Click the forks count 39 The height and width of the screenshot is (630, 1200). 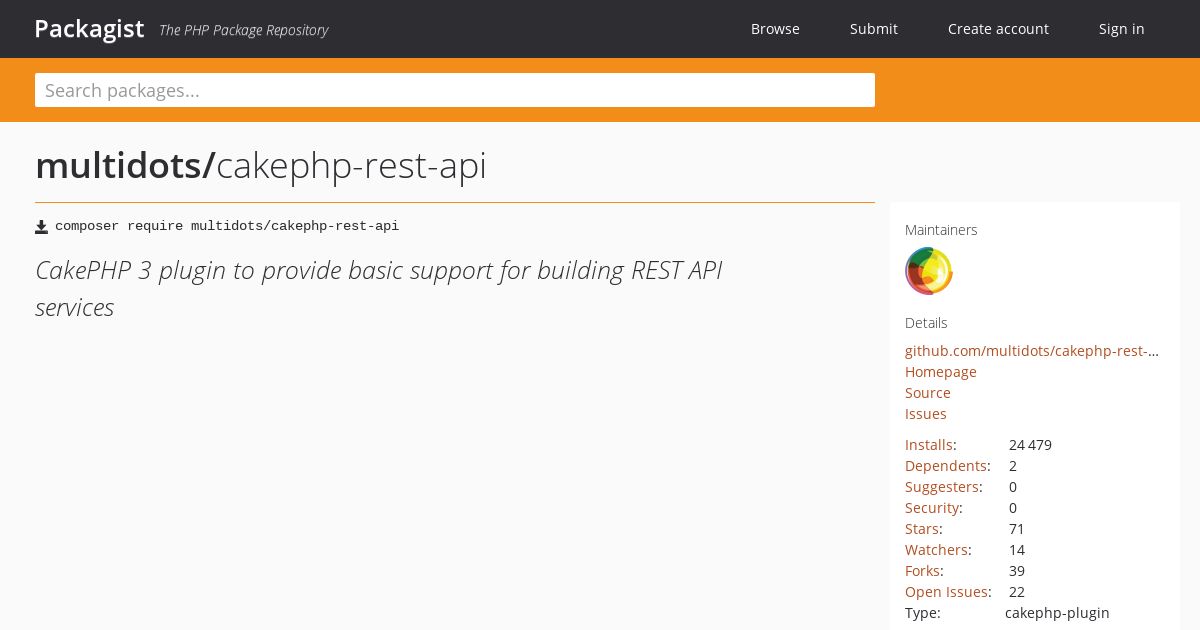click(1017, 571)
